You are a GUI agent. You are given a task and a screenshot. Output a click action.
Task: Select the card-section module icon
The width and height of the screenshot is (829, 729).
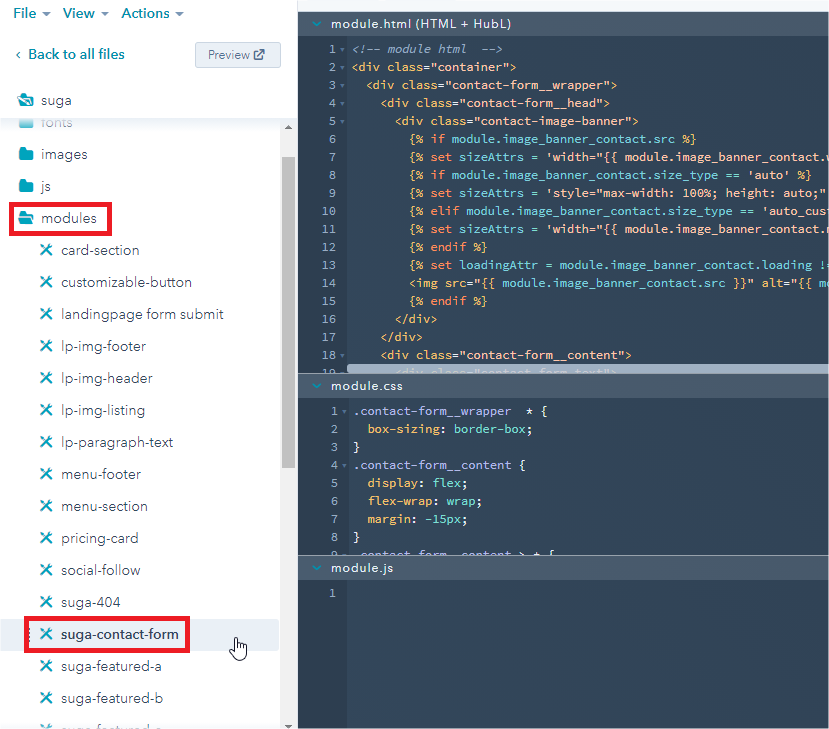(45, 250)
